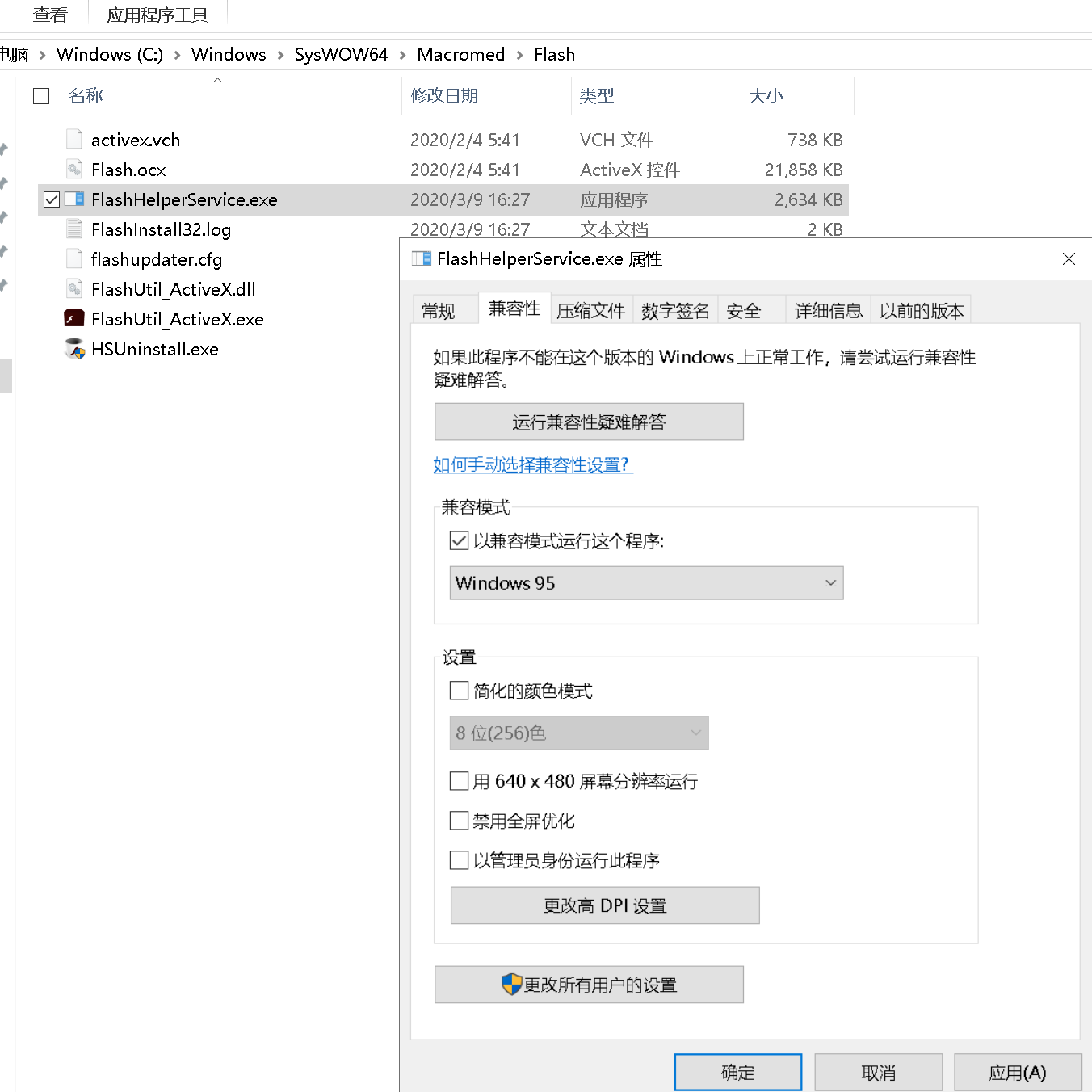Viewport: 1092px width, 1092px height.
Task: Check 禁用全屏优化 option
Action: tap(459, 821)
